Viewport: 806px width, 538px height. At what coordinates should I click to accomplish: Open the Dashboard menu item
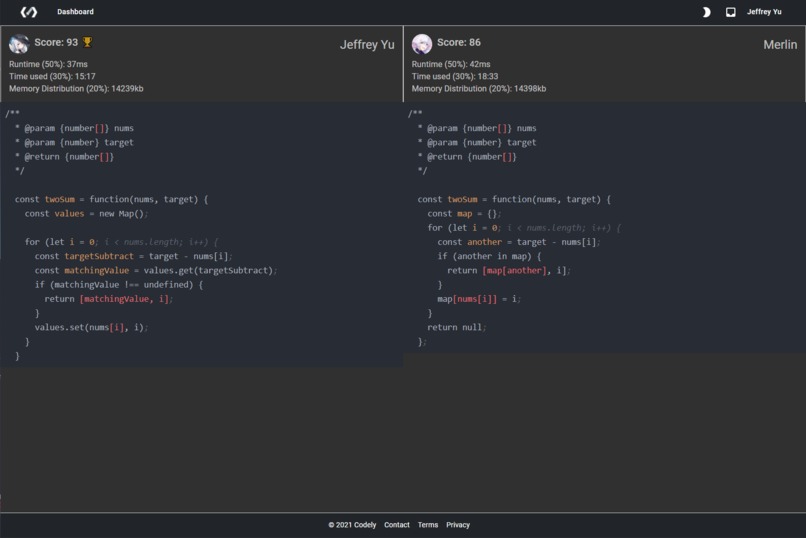(x=75, y=12)
